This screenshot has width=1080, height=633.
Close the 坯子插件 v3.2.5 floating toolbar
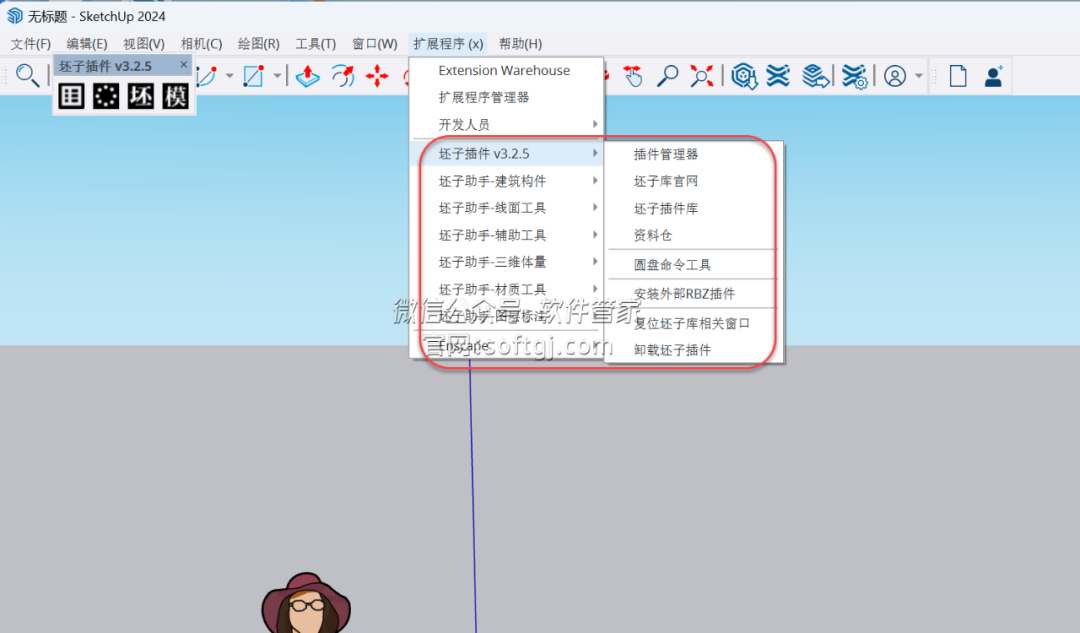[183, 65]
